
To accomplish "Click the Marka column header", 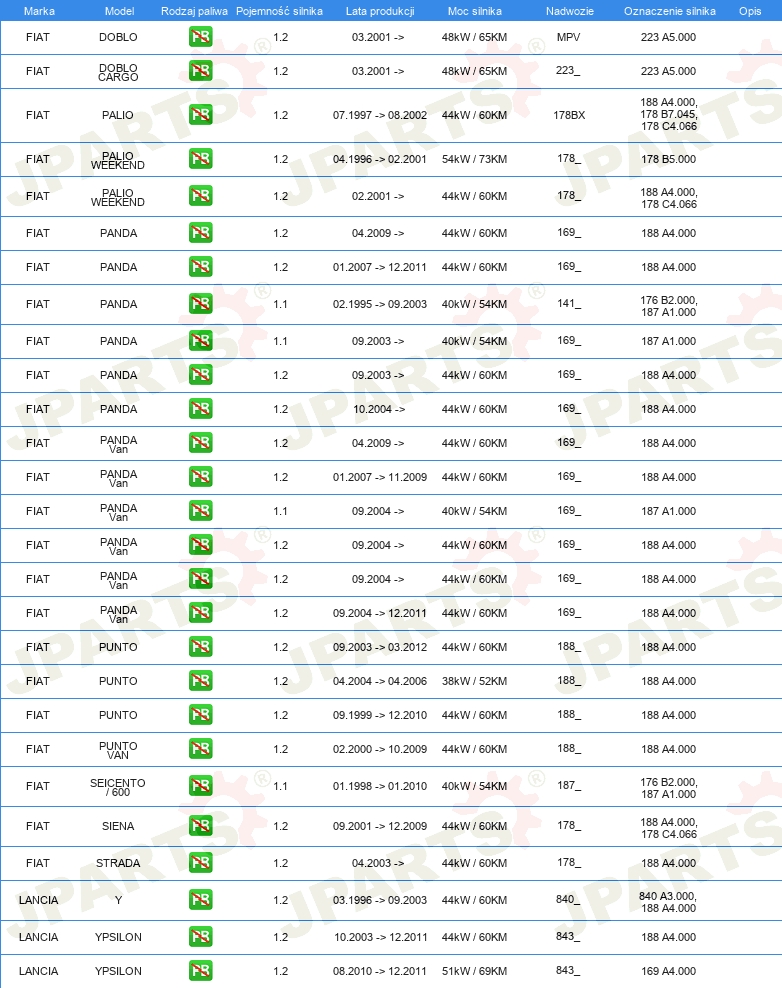I will (39, 11).
